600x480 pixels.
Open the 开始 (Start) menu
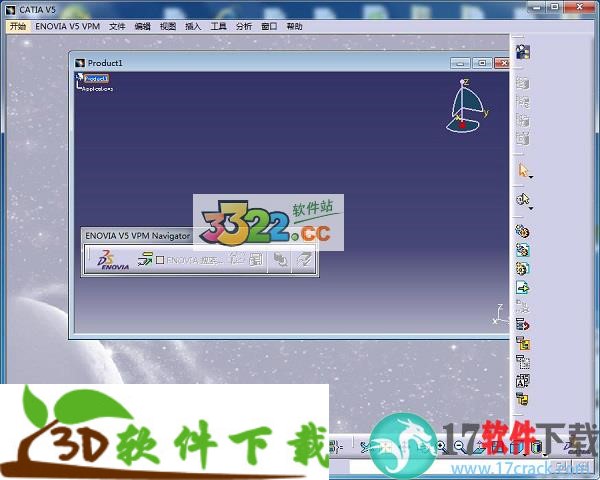18,26
